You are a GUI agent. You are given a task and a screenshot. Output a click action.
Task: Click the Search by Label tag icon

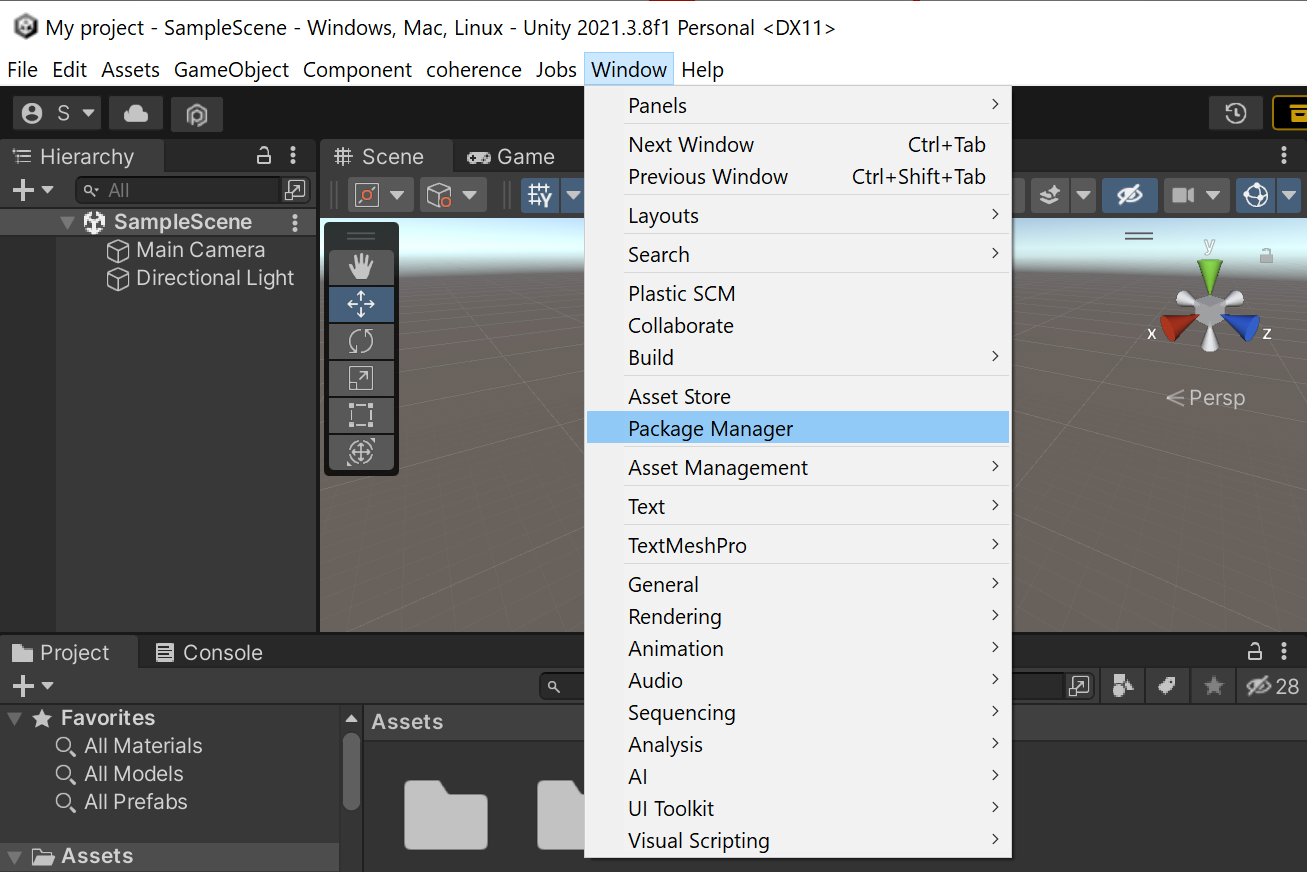[1166, 686]
